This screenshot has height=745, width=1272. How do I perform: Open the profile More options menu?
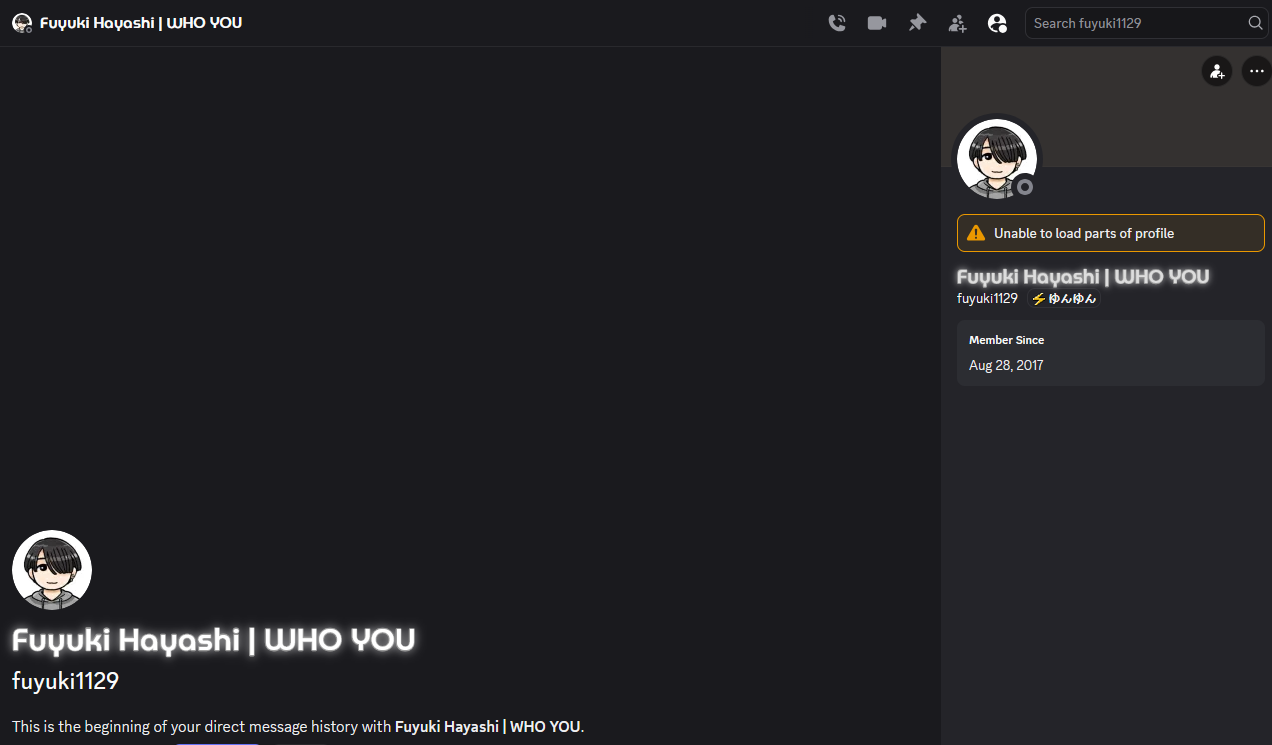[x=1256, y=71]
